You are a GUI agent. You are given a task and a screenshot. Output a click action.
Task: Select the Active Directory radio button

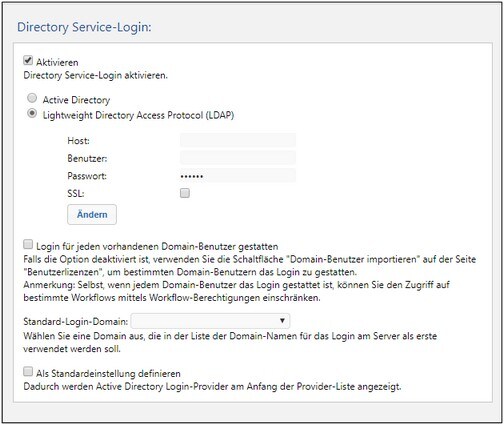point(32,98)
